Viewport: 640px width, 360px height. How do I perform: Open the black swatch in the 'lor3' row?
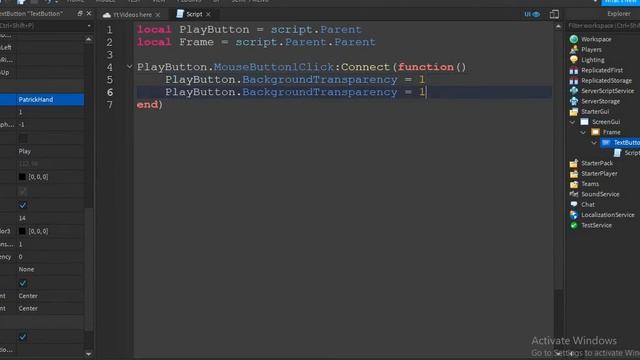pos(22,231)
